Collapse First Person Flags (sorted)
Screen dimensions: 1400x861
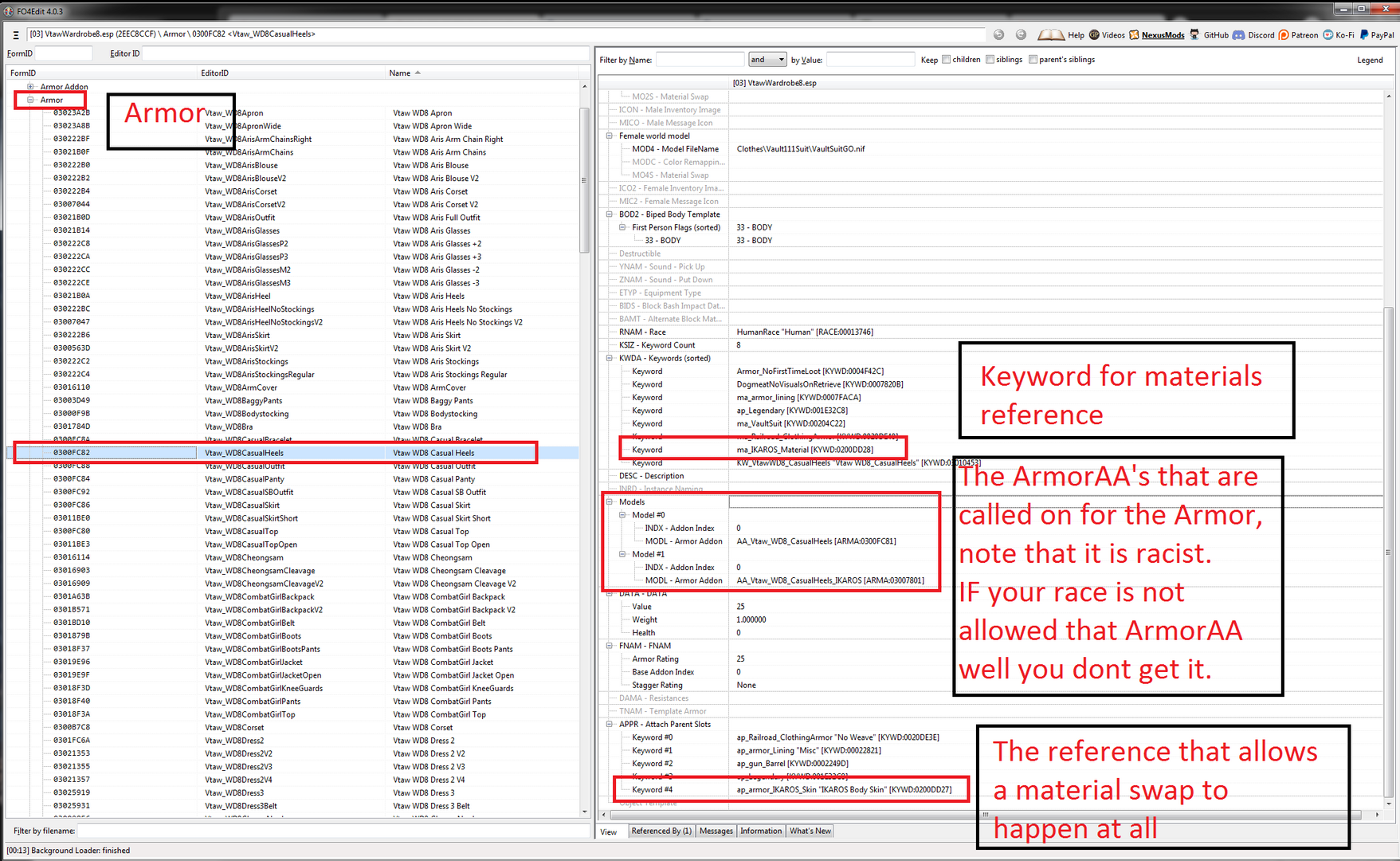point(623,227)
